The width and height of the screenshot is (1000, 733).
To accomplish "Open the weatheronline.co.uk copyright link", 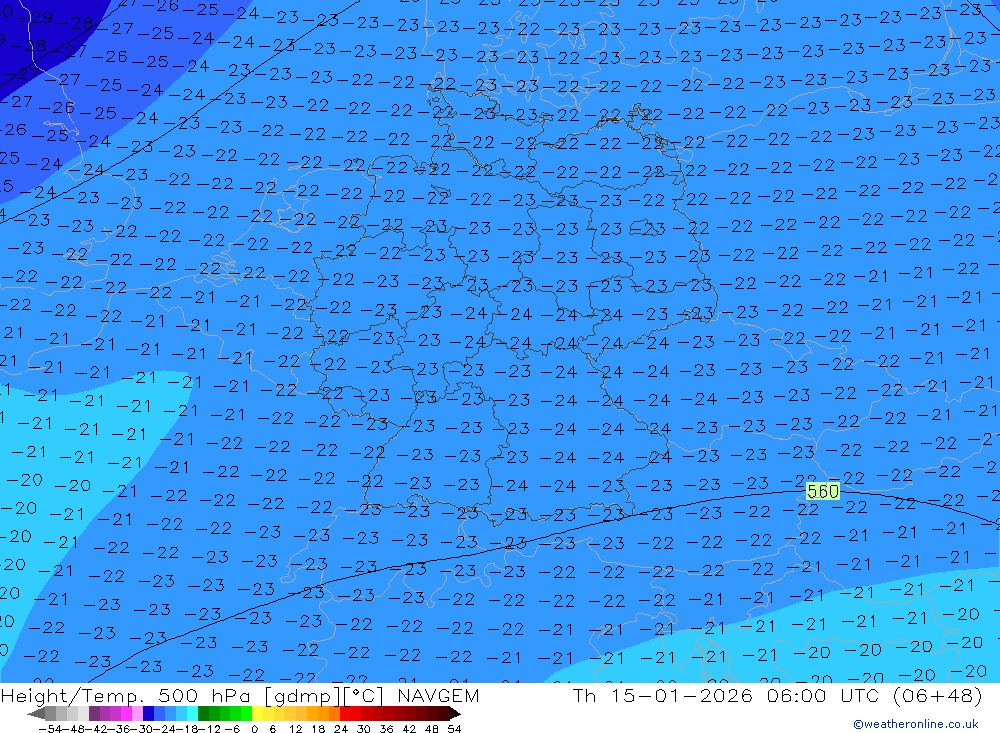I will [x=916, y=724].
